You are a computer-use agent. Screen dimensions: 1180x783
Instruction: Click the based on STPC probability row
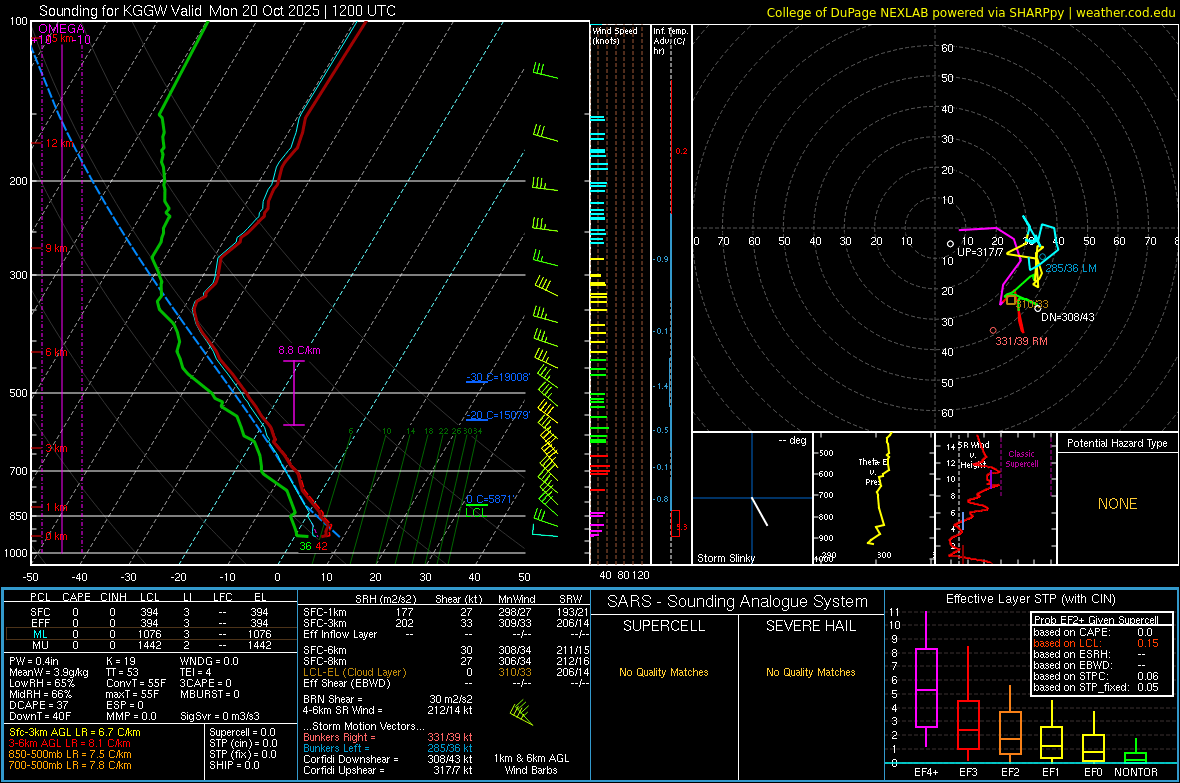(1096, 676)
